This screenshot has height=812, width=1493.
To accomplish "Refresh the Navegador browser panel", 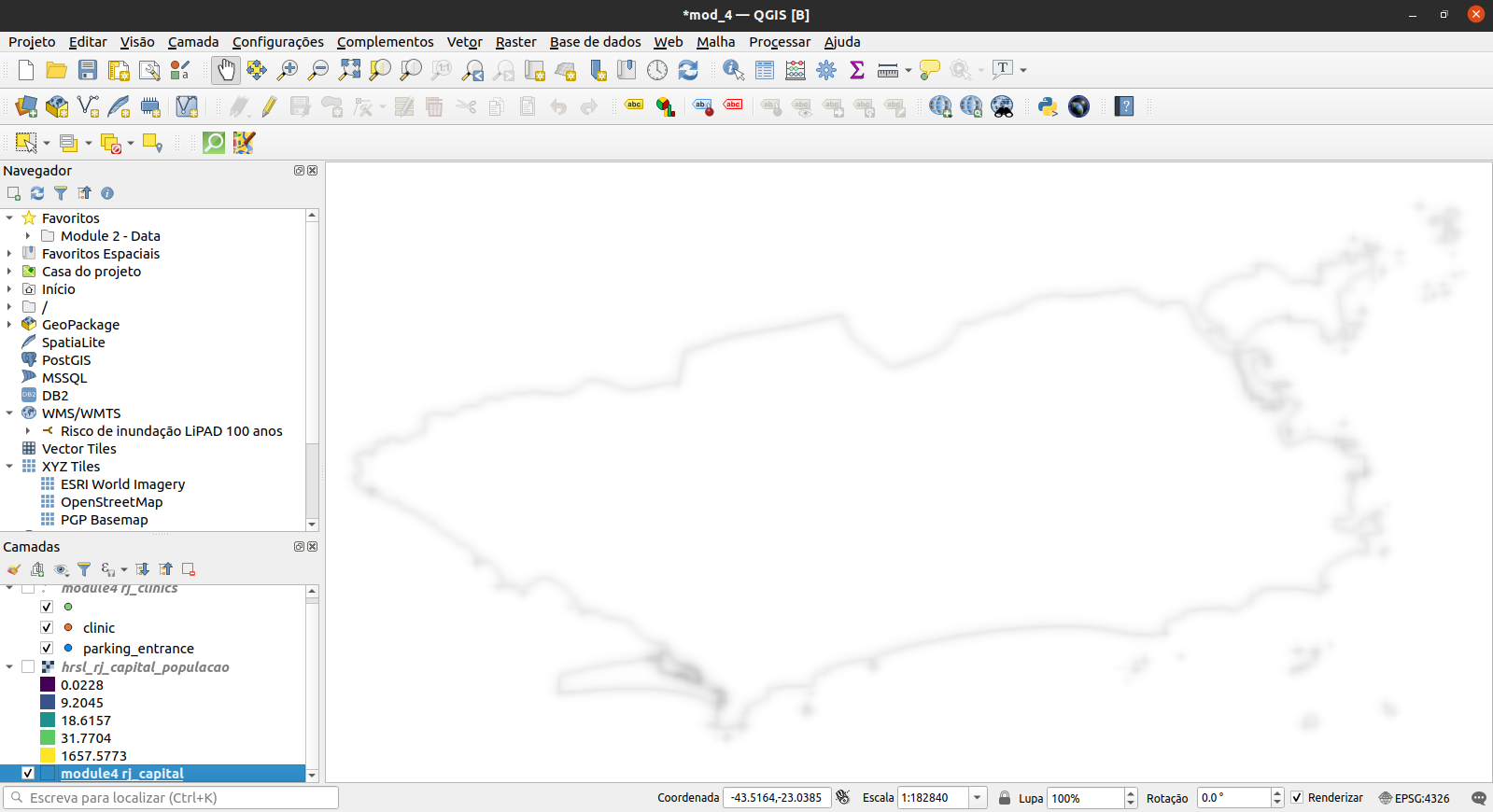I will pyautogui.click(x=37, y=193).
